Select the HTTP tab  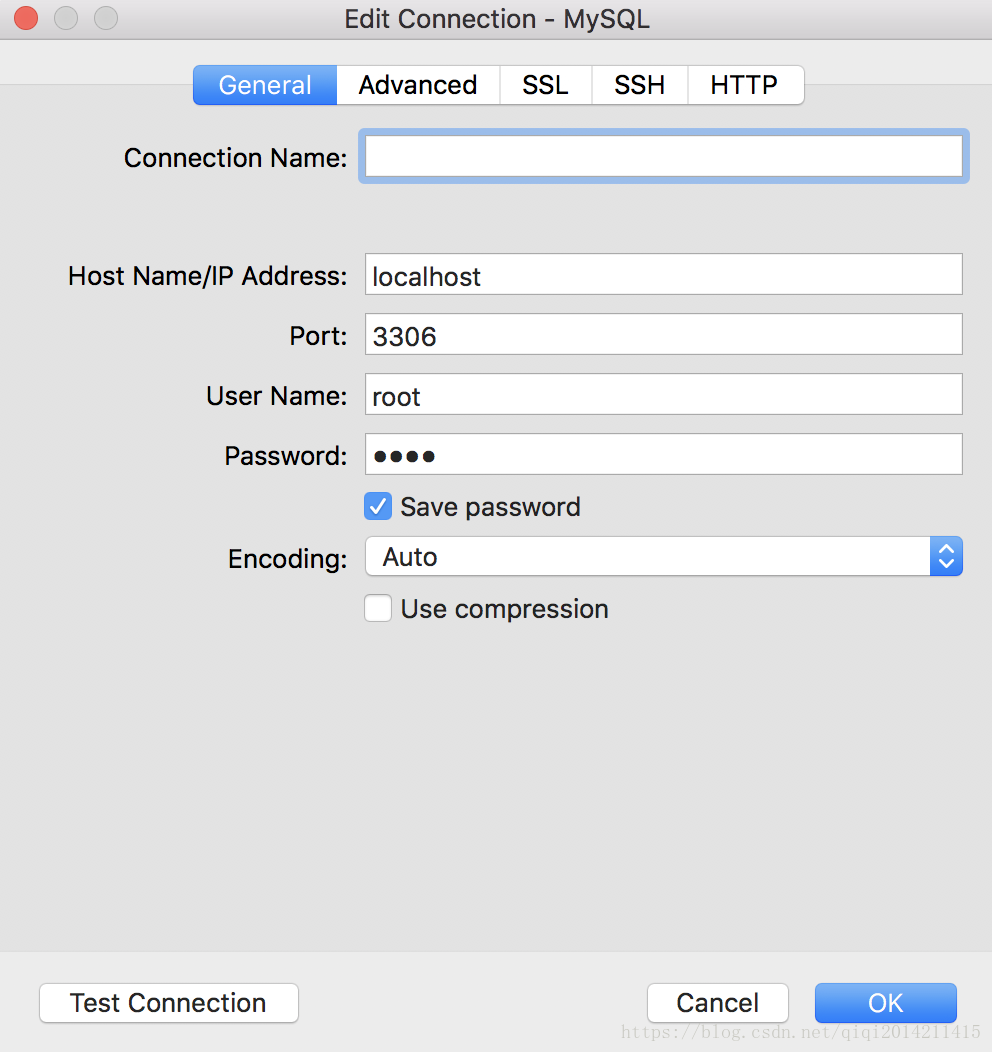745,85
